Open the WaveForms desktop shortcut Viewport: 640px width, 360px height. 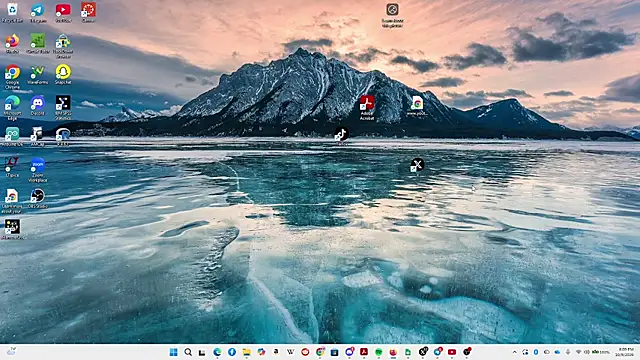(x=38, y=74)
